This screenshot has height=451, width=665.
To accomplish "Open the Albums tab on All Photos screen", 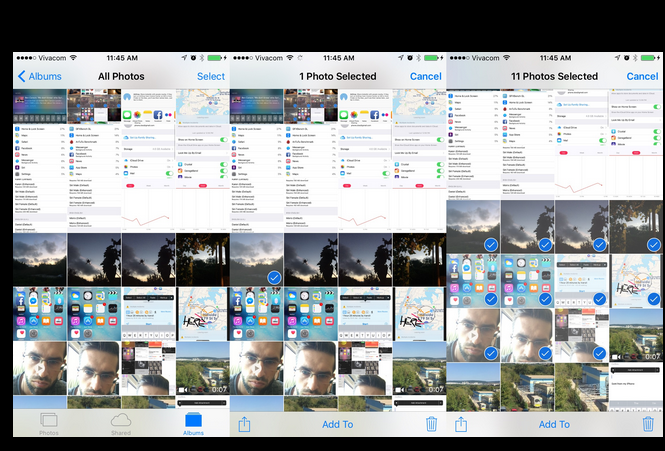I will (193, 424).
